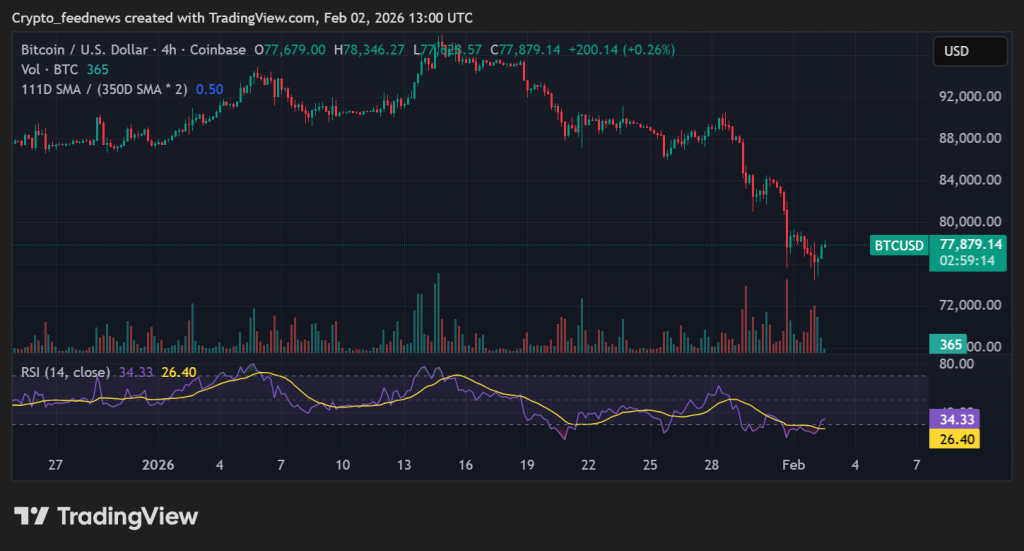Click the +200.14 (+0.26%) change value
The height and width of the screenshot is (551, 1024).
(622, 50)
